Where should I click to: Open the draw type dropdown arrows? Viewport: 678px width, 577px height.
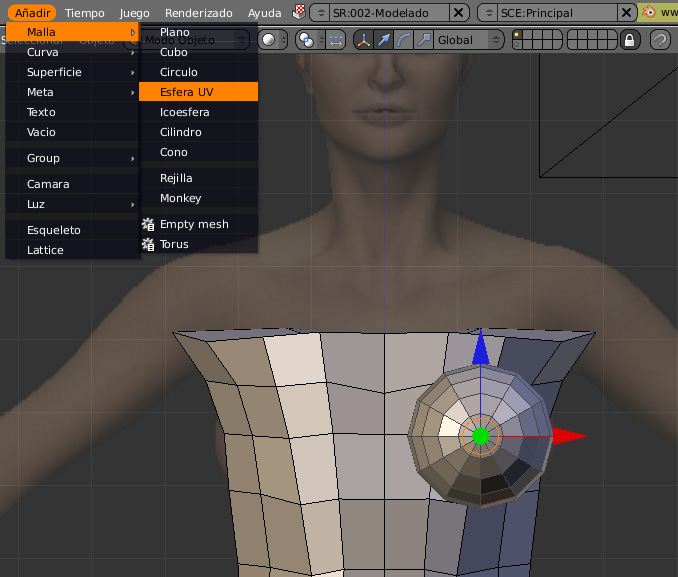pos(284,40)
